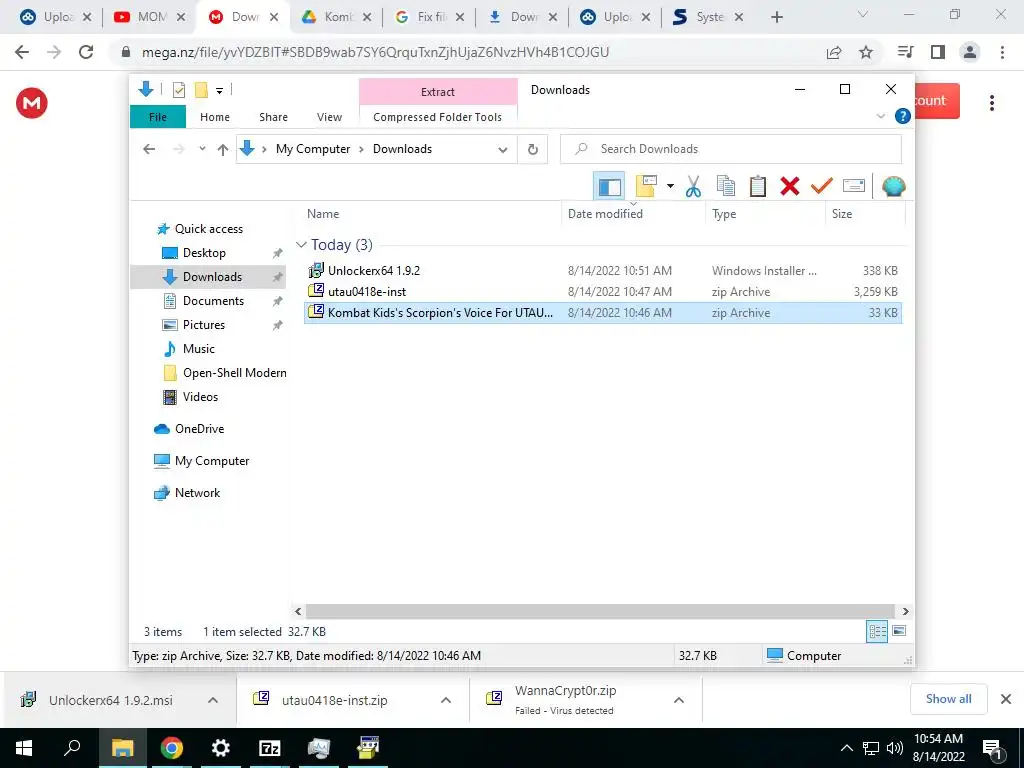Open recent locations dropdown in Explorer
The width and height of the screenshot is (1024, 768).
click(202, 149)
